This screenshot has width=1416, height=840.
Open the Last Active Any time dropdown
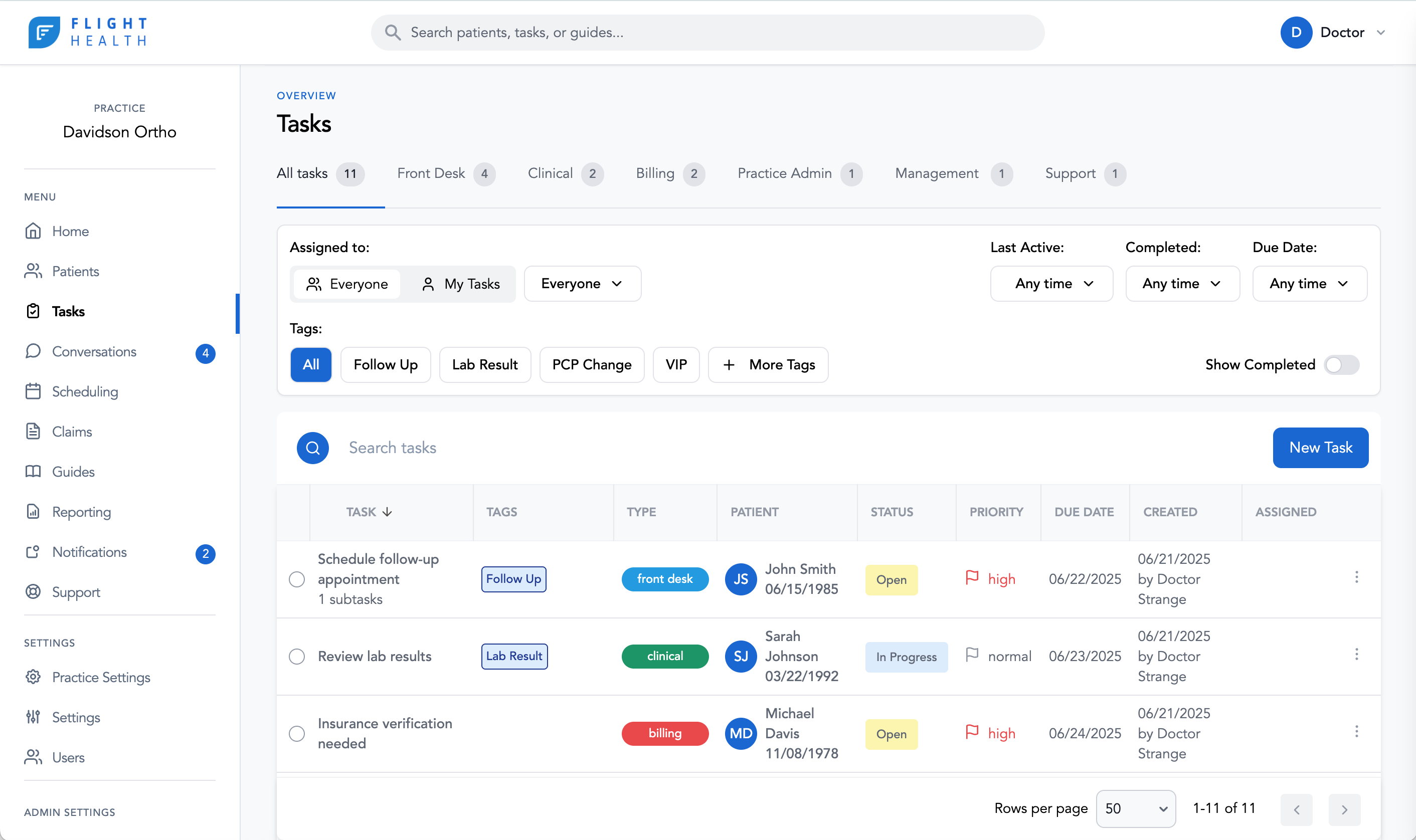tap(1051, 284)
